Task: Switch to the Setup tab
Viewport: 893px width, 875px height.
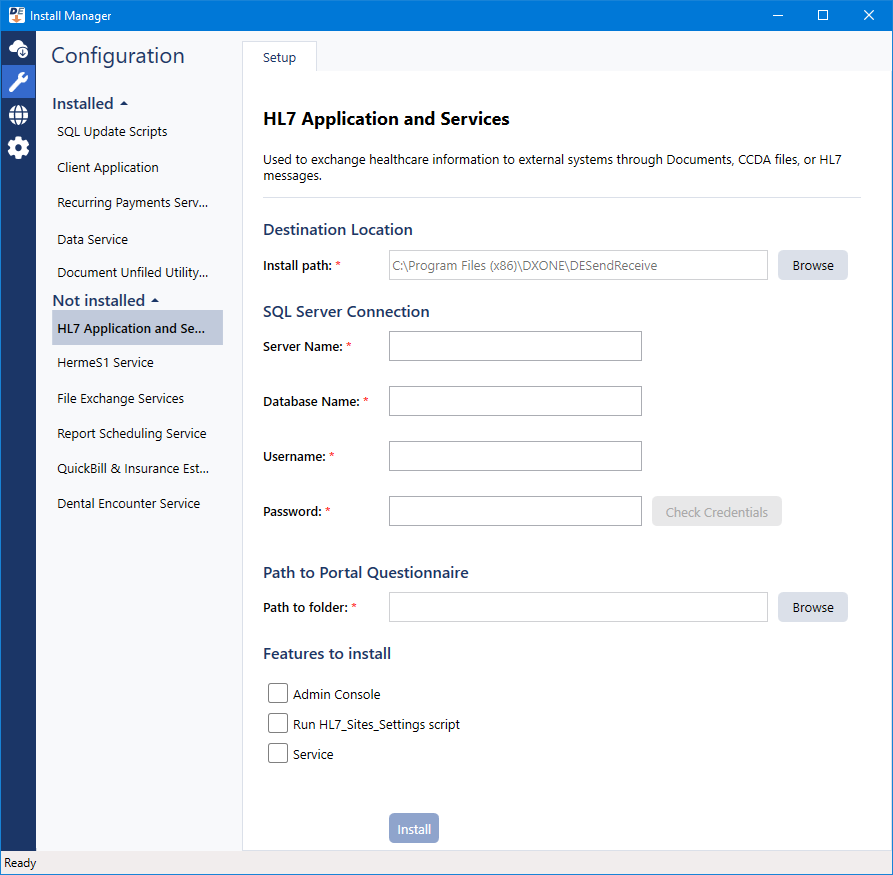Action: [279, 57]
